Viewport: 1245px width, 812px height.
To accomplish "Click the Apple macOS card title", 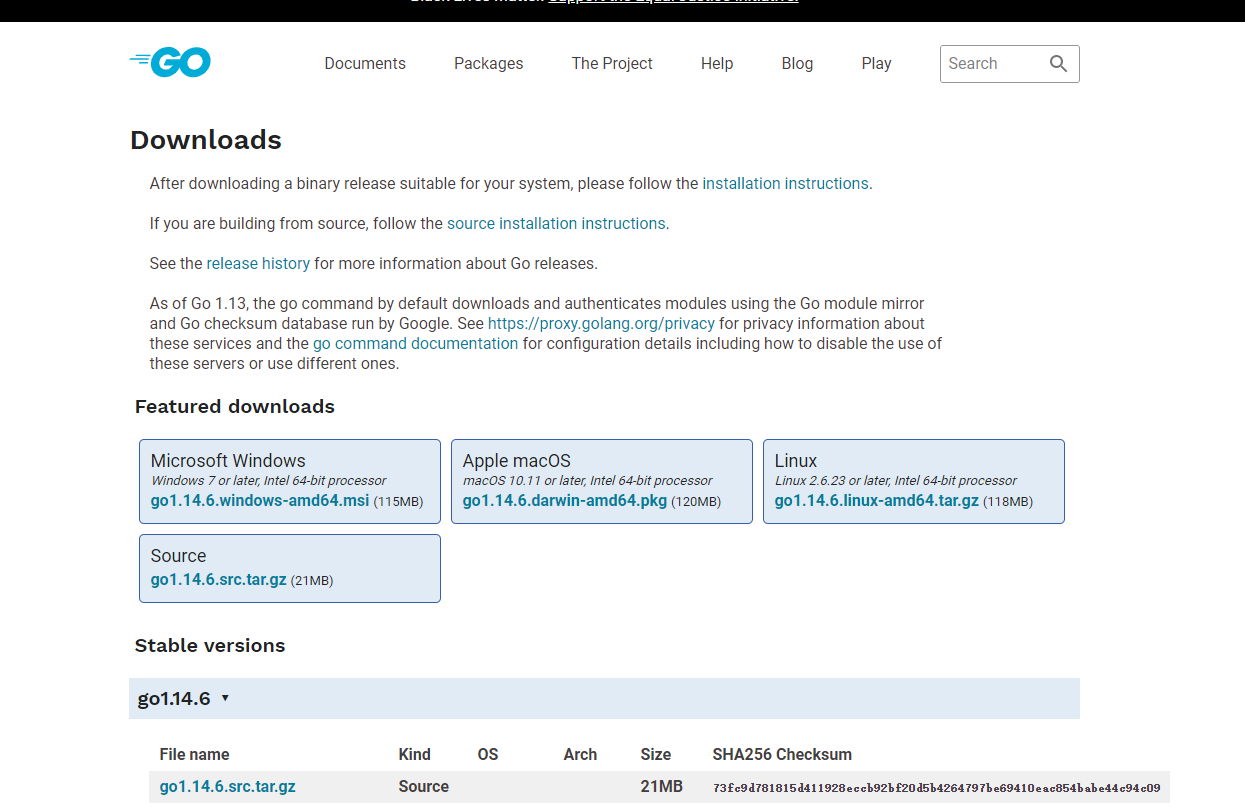I will [x=517, y=461].
